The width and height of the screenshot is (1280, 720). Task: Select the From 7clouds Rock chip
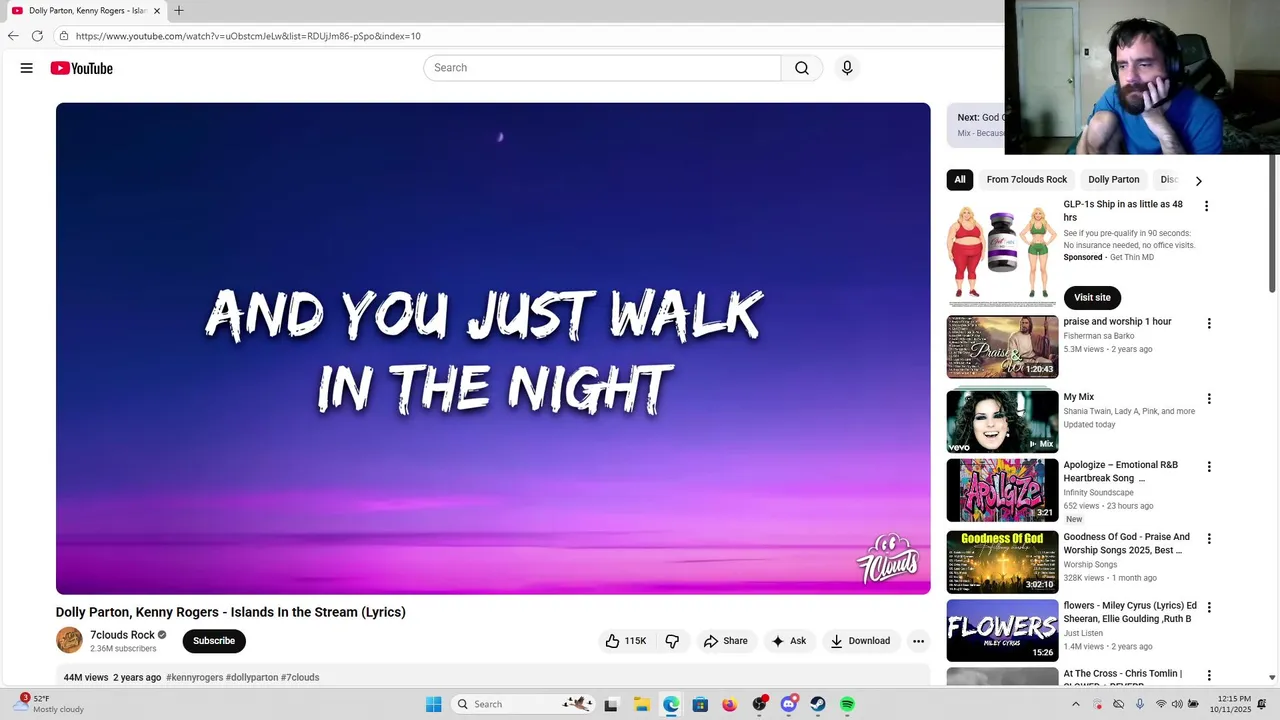pyautogui.click(x=1027, y=180)
